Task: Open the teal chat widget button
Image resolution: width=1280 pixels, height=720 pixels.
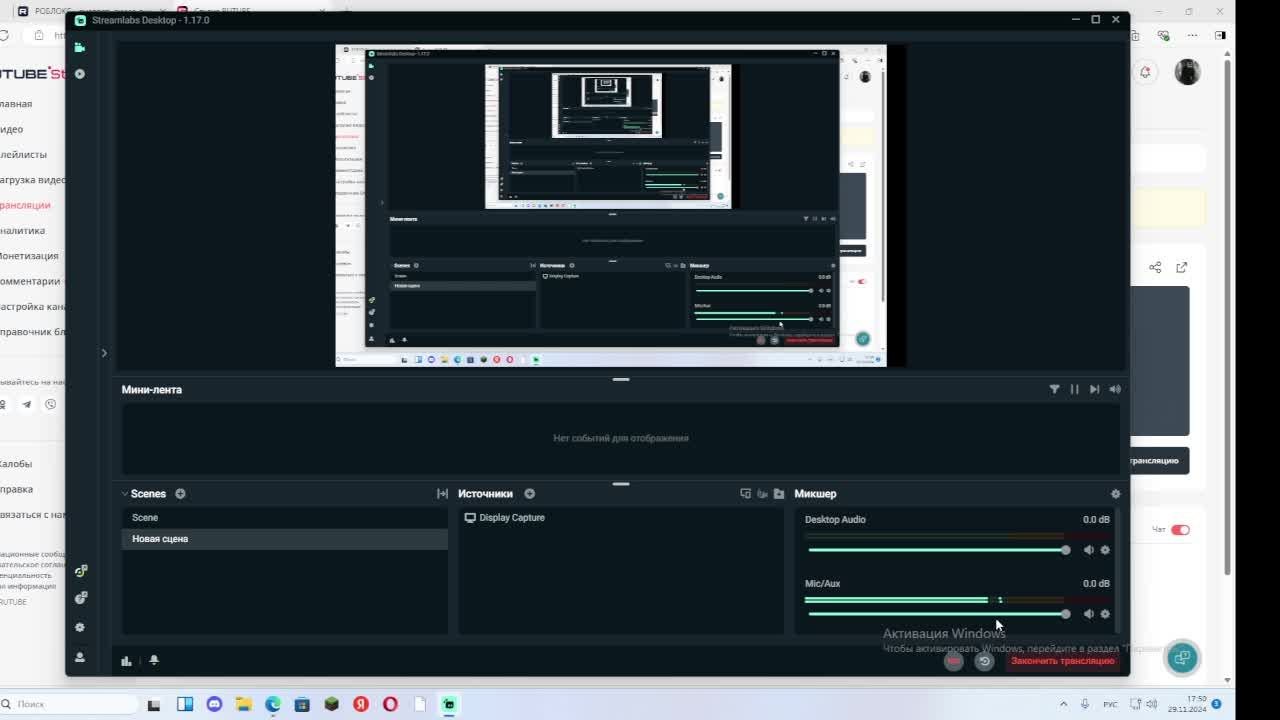Action: pos(1183,657)
